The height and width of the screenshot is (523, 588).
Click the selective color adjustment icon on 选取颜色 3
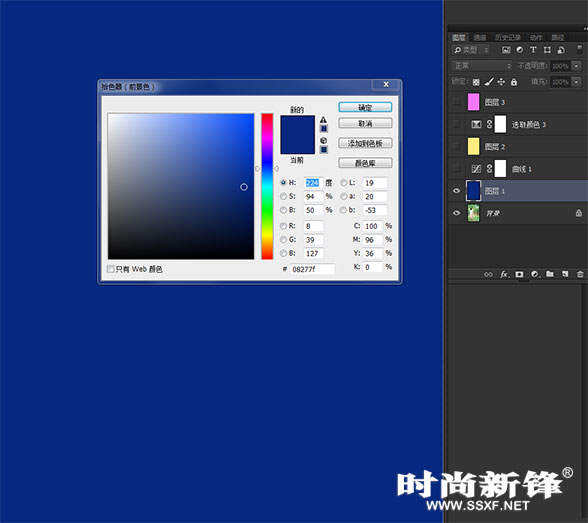476,124
